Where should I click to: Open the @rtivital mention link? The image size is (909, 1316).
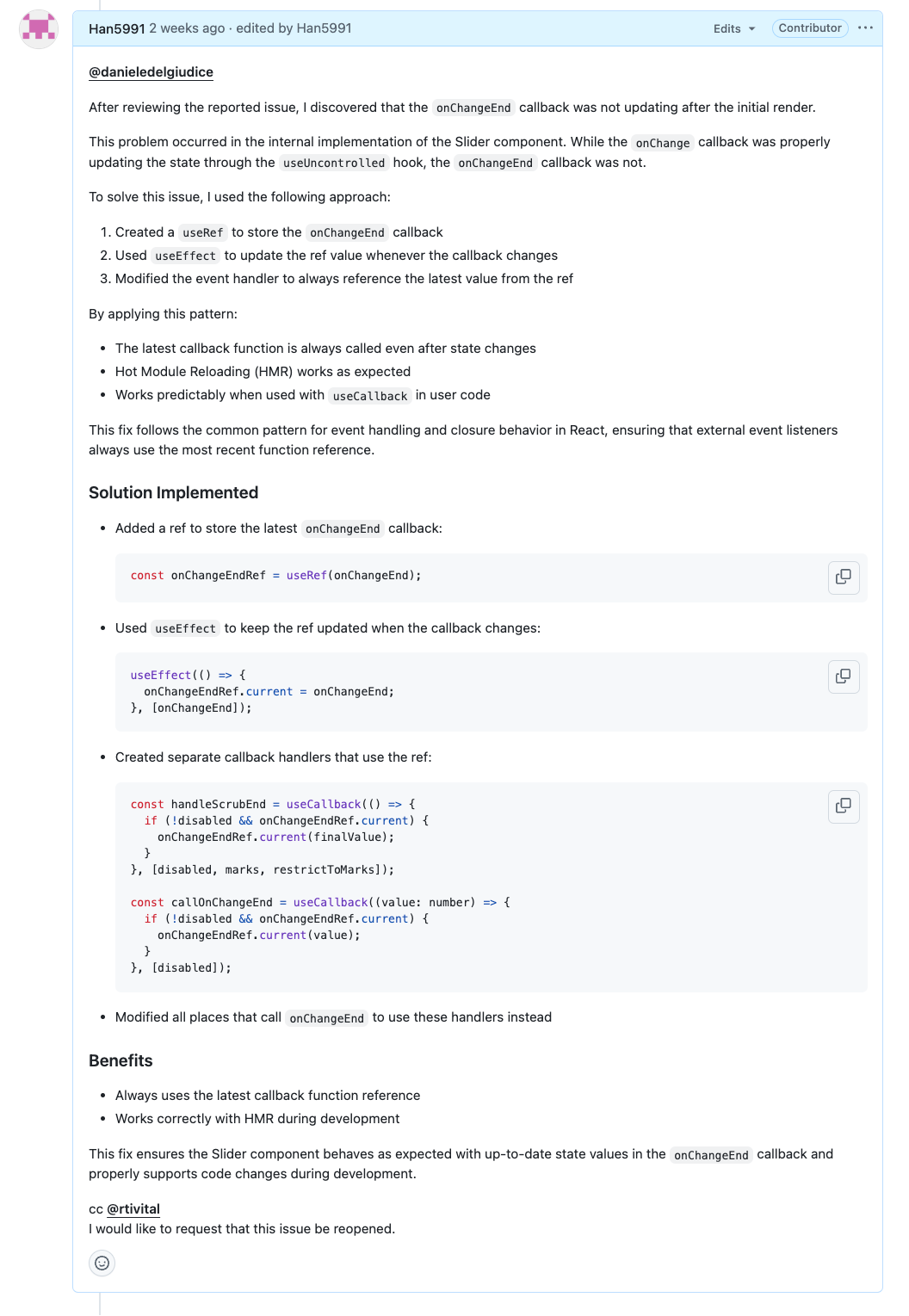pos(133,1208)
